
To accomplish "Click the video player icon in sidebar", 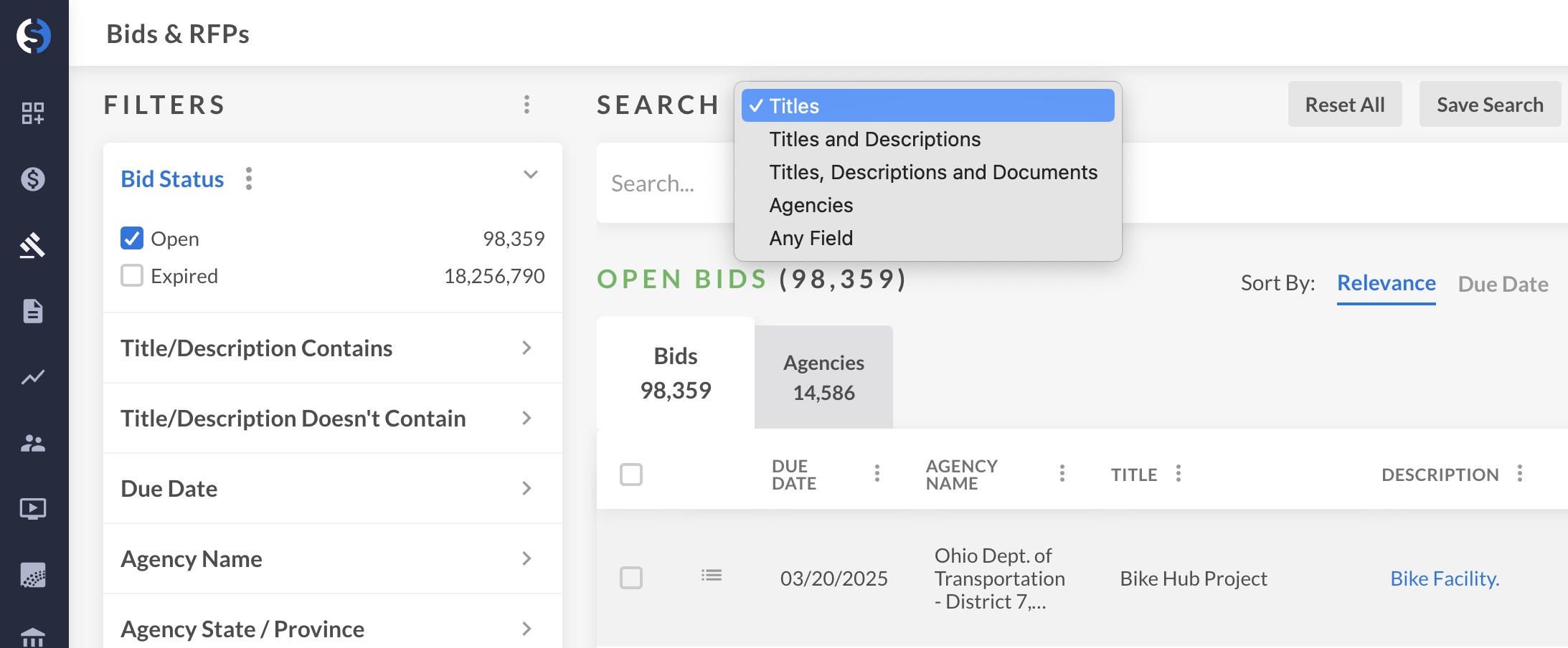I will [33, 509].
